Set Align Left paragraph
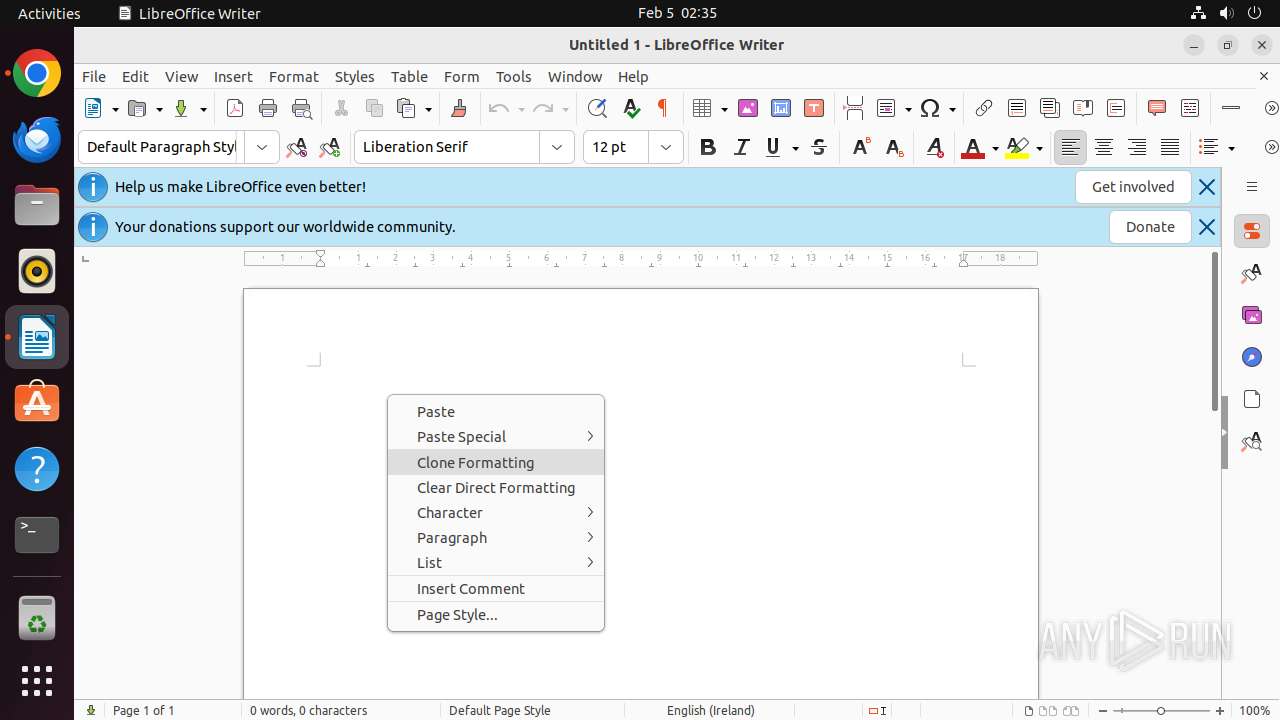Viewport: 1280px width, 720px height. 1070,147
